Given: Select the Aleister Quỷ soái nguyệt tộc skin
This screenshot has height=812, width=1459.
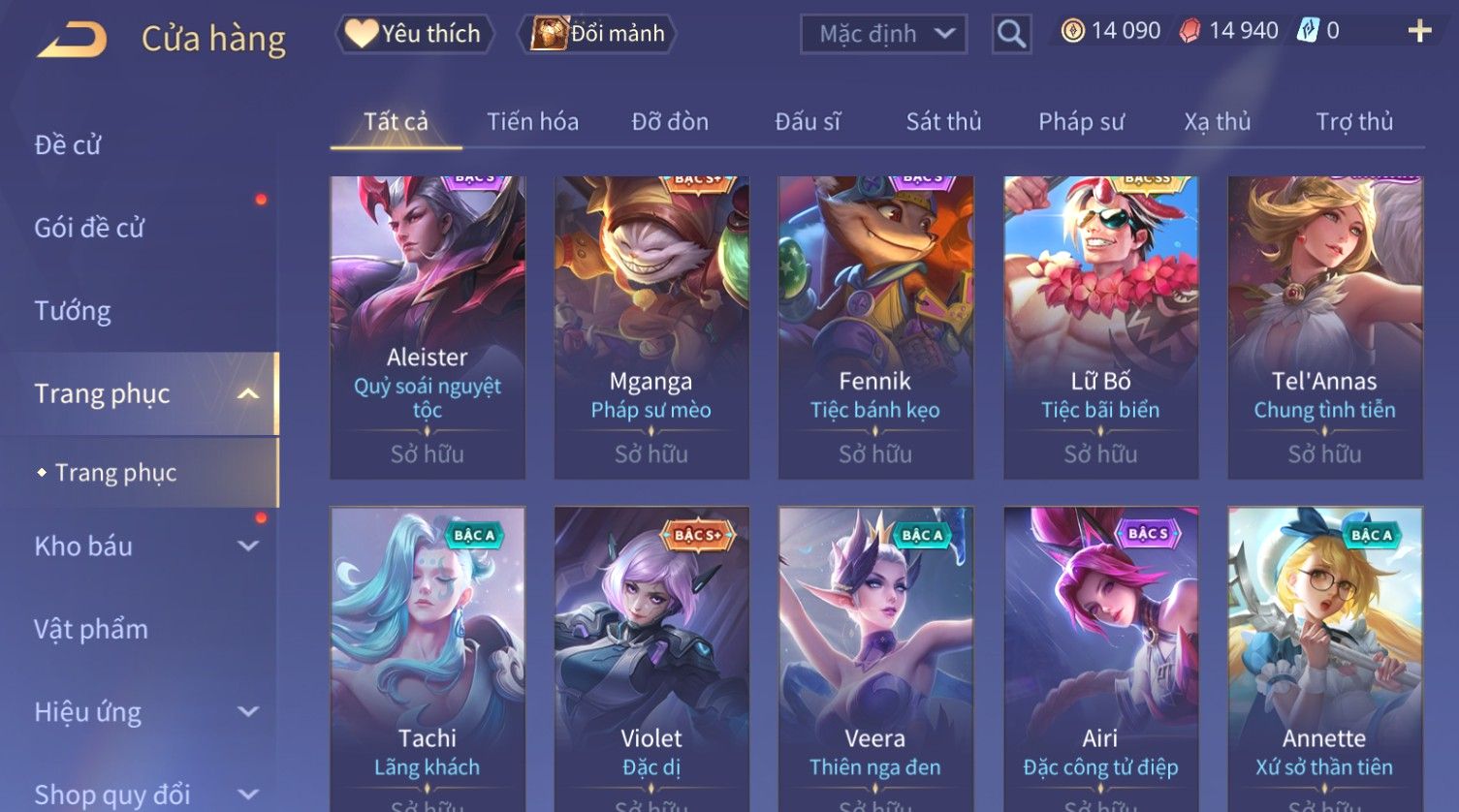Looking at the screenshot, I should [428, 328].
